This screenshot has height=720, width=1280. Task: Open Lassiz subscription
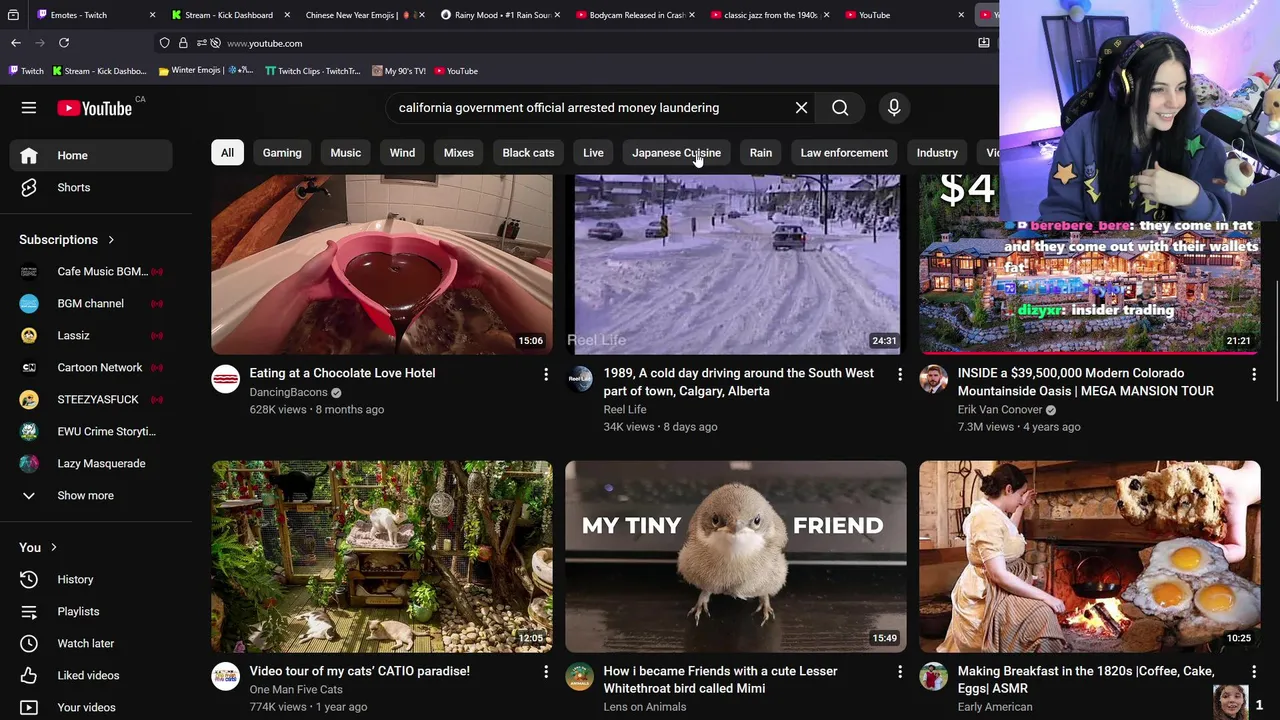[91, 335]
